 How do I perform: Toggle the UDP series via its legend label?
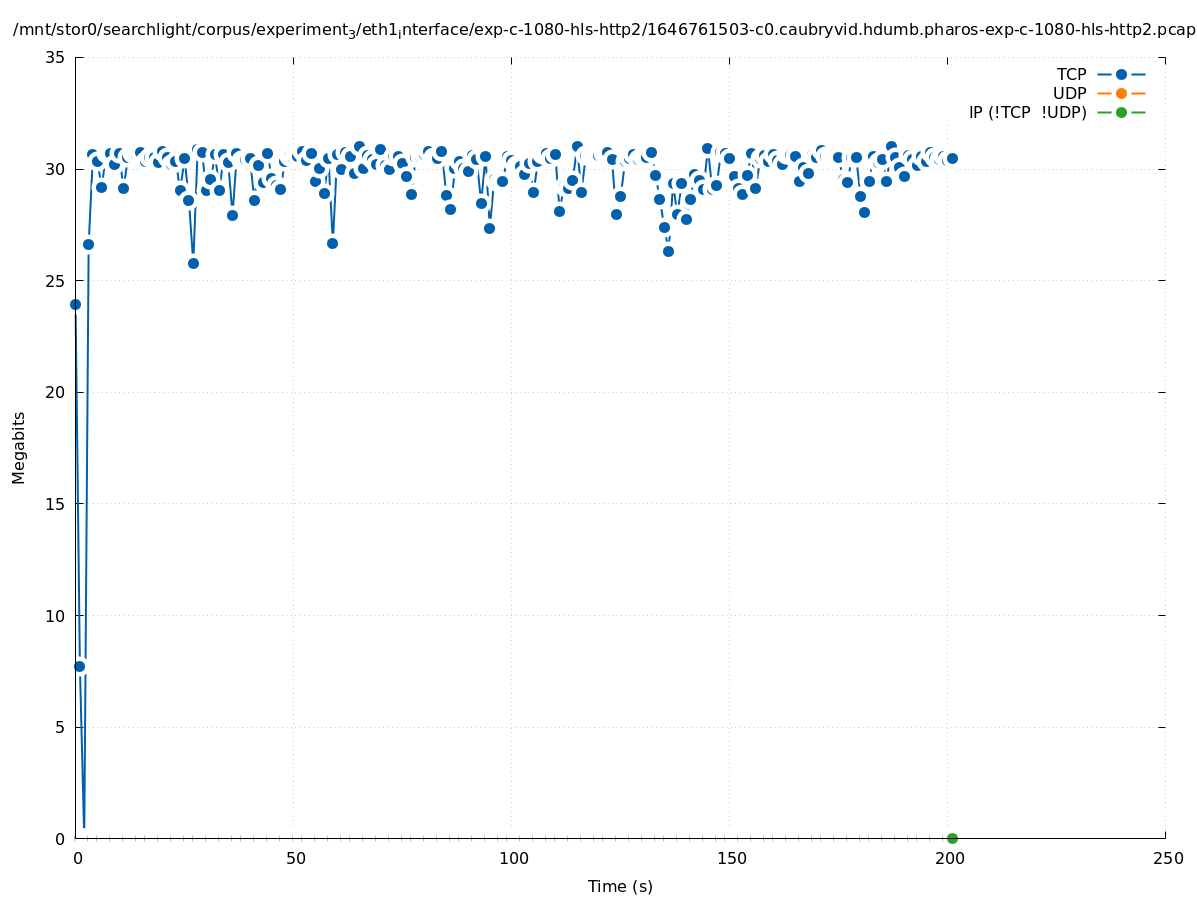click(1069, 93)
